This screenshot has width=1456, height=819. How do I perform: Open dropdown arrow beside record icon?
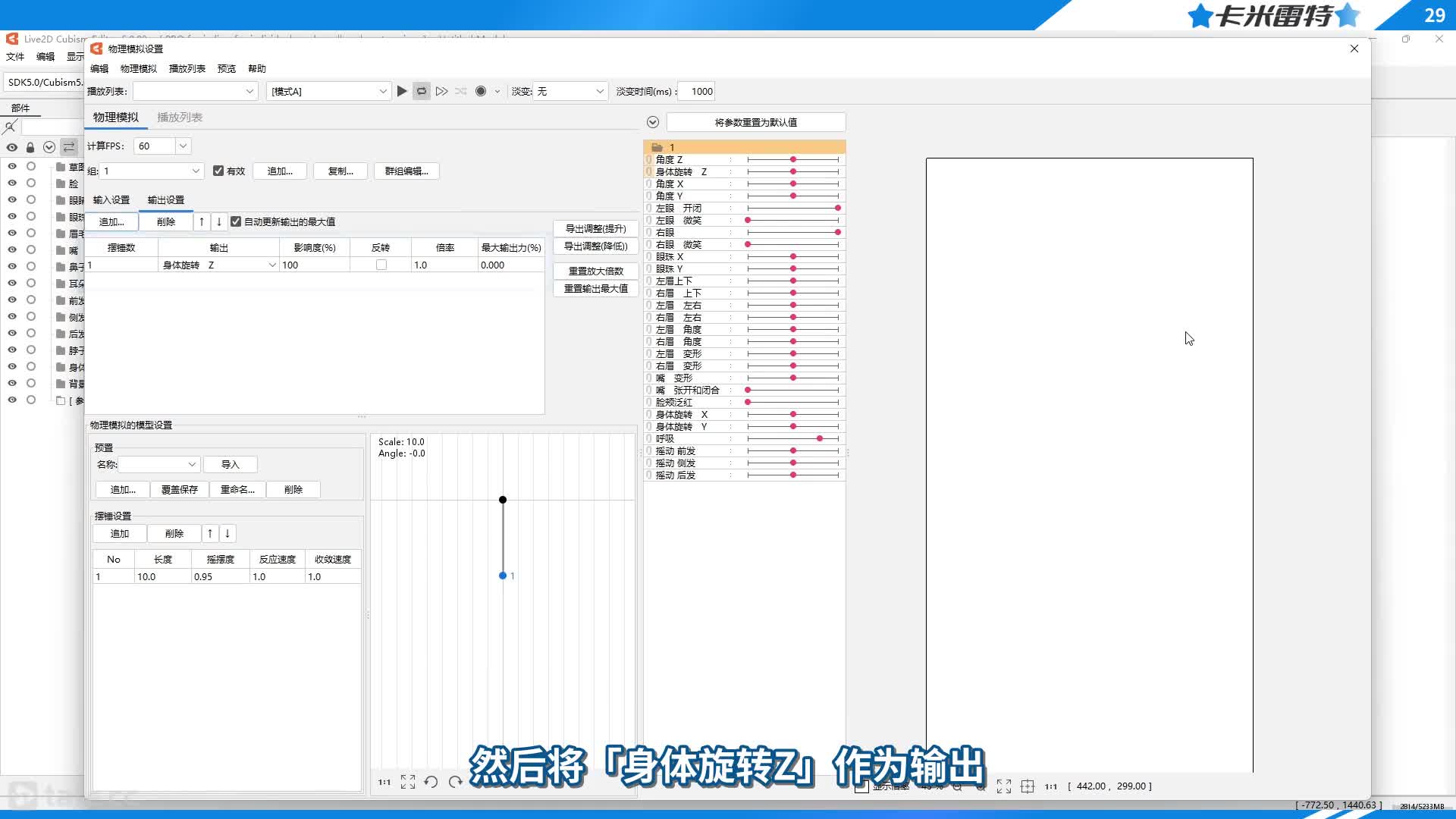497,91
